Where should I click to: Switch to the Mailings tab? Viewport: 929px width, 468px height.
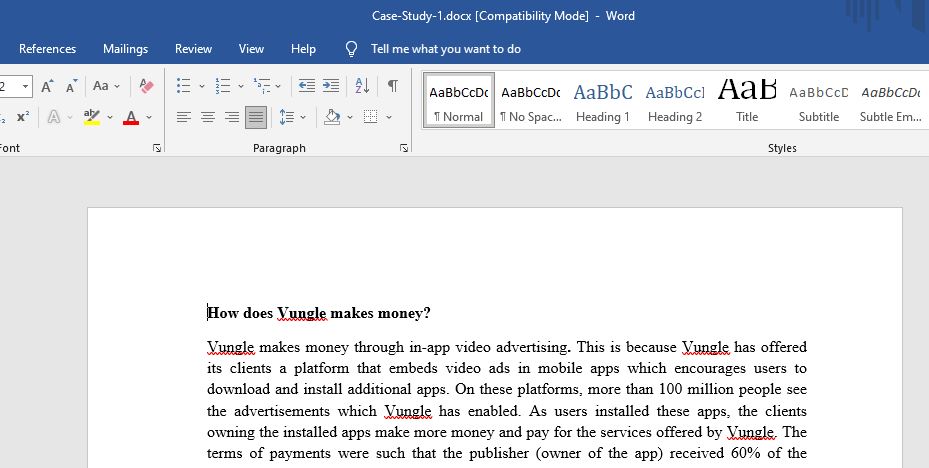click(126, 49)
